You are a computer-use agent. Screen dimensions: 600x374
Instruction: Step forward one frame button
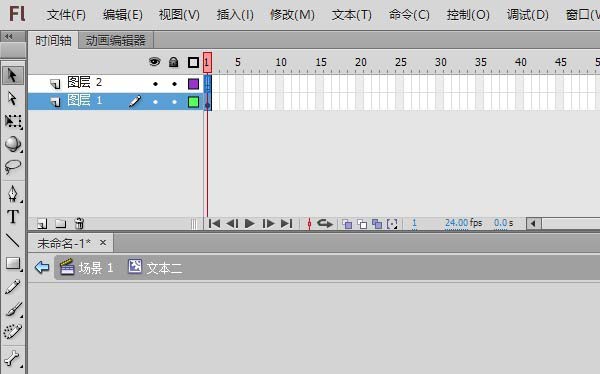click(268, 223)
